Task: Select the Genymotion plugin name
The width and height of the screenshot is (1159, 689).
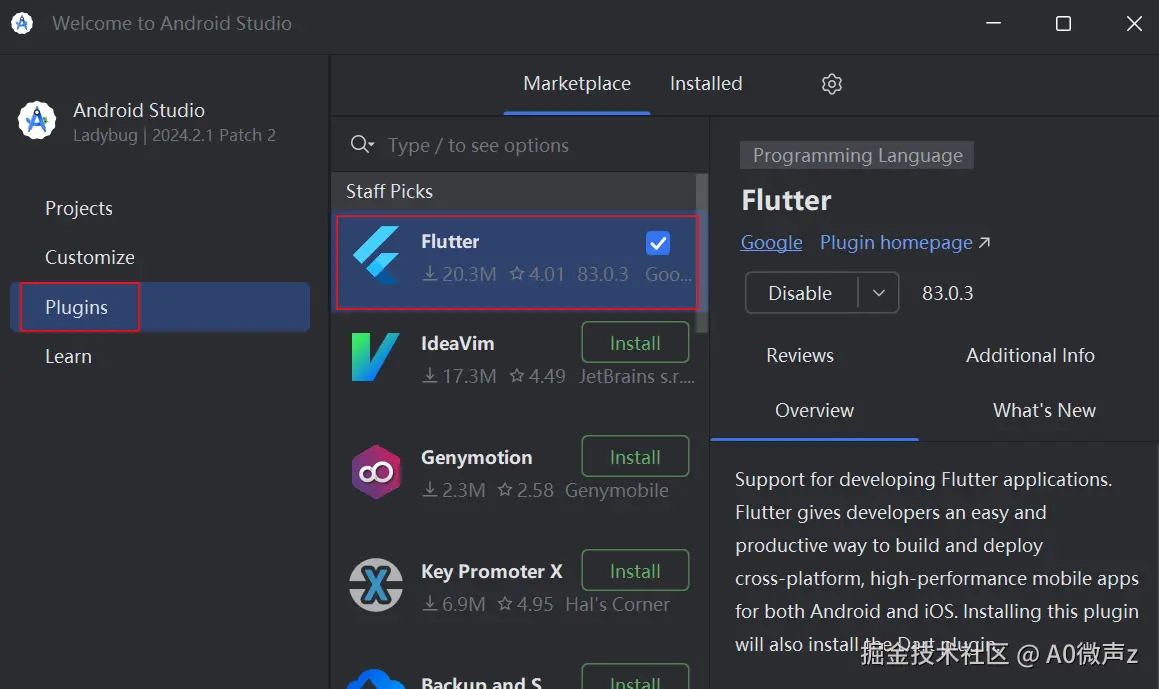Action: click(x=476, y=457)
